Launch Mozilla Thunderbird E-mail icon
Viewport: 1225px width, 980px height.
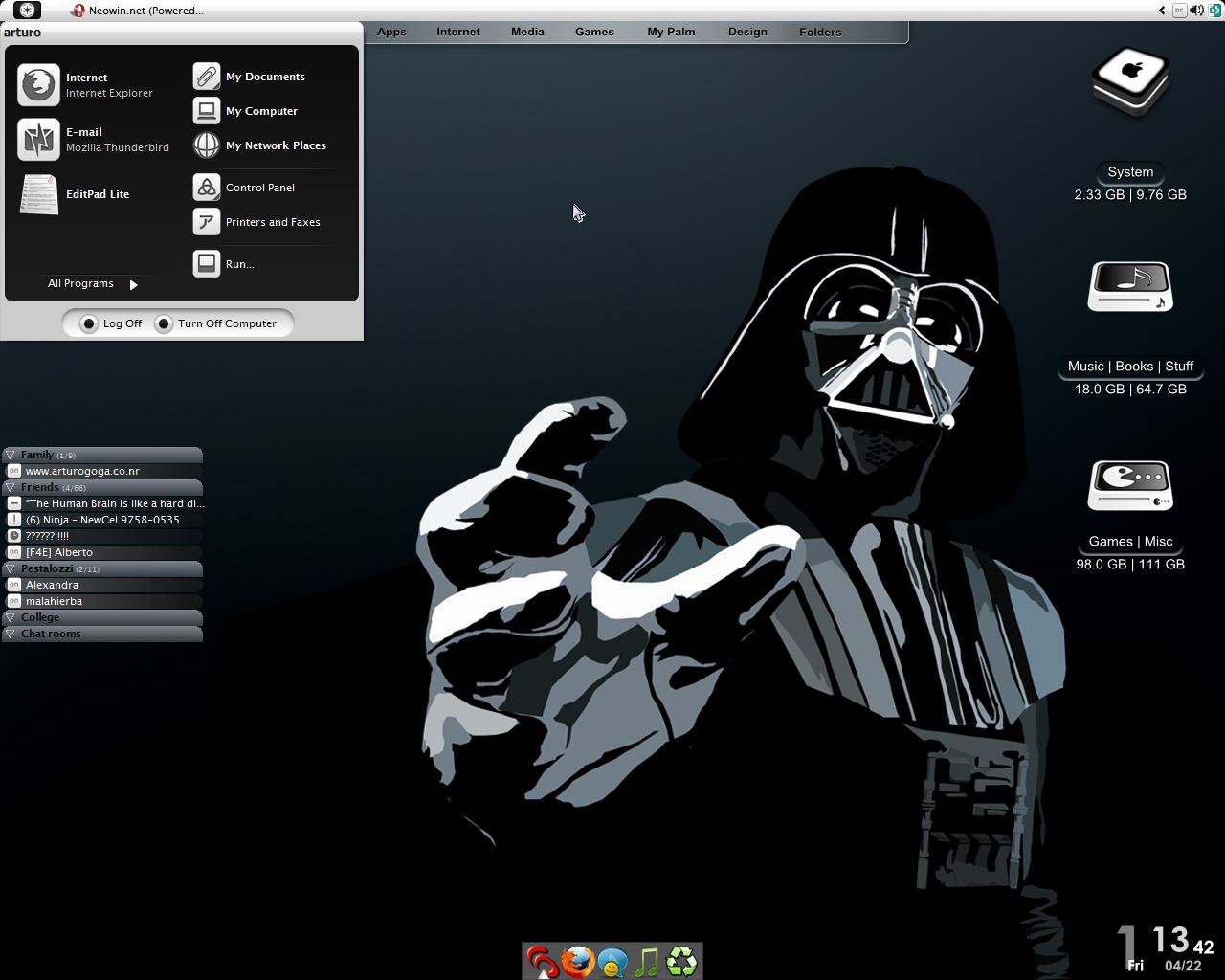click(38, 140)
